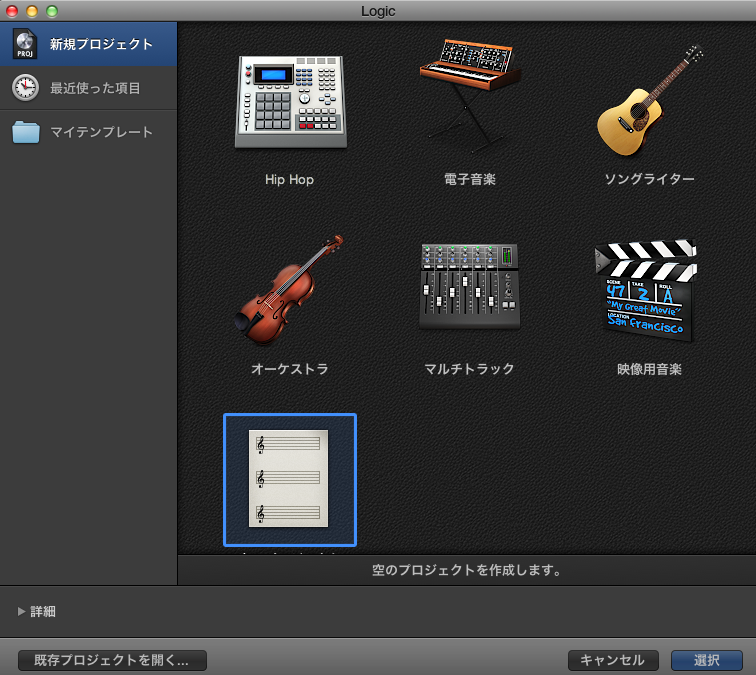Confirm with the 選択 button
Viewport: 756px width, 675px height.
point(707,660)
